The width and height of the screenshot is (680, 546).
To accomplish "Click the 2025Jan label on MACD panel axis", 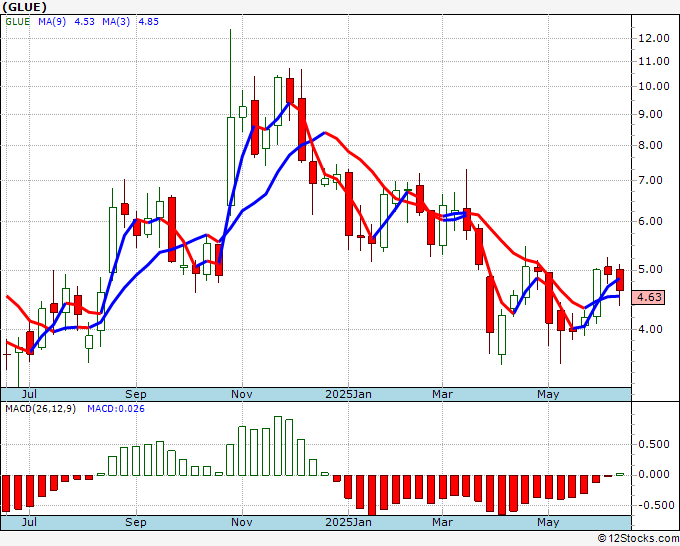I will (x=348, y=522).
